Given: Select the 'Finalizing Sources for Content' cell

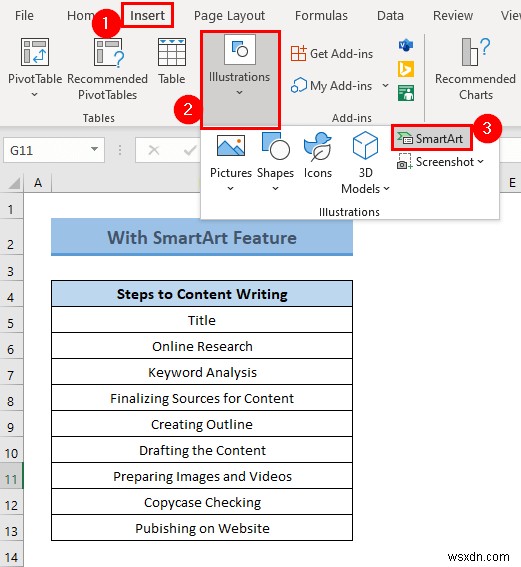Looking at the screenshot, I should point(202,398).
